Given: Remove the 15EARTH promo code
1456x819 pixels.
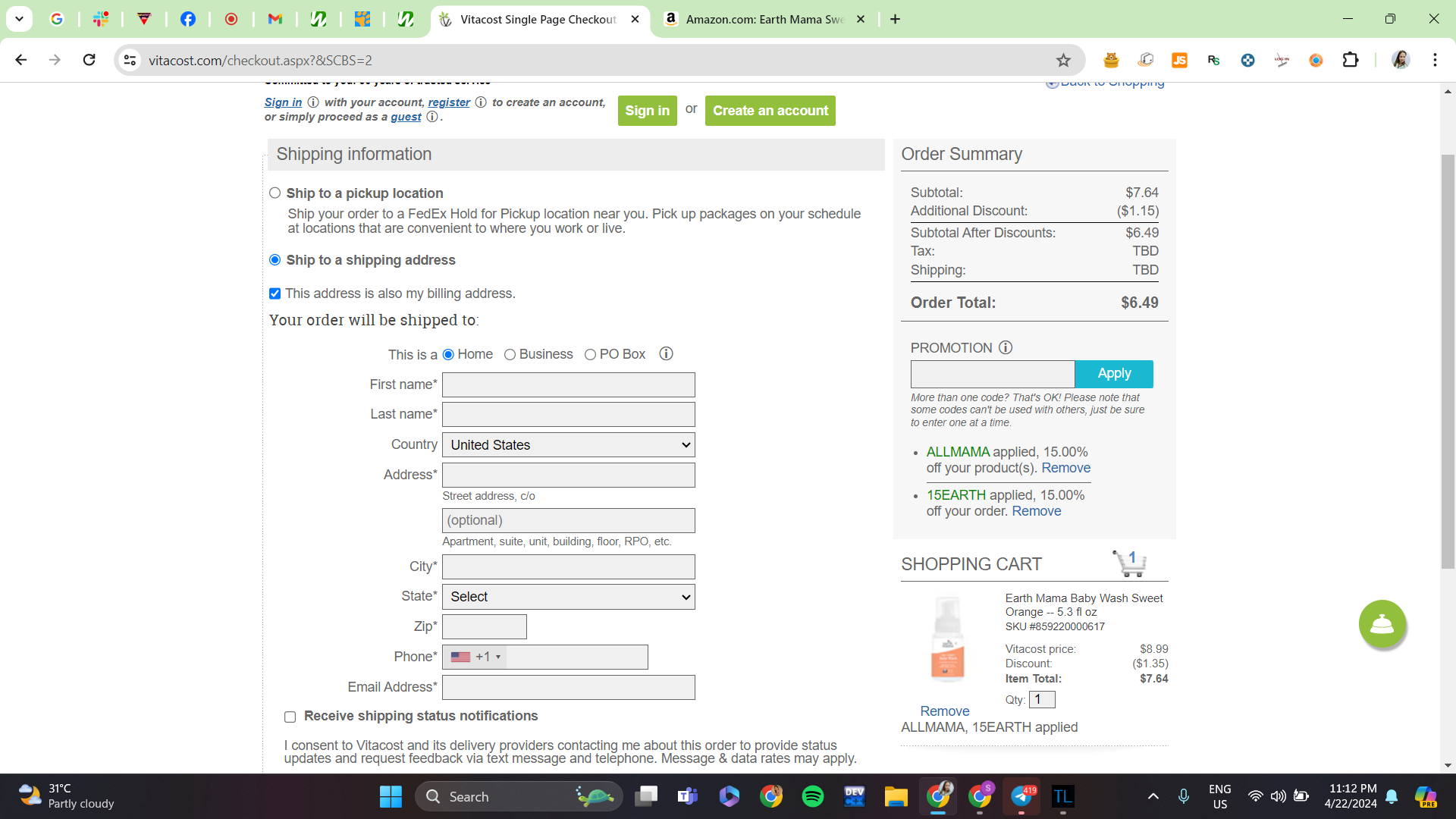Looking at the screenshot, I should click(1036, 511).
